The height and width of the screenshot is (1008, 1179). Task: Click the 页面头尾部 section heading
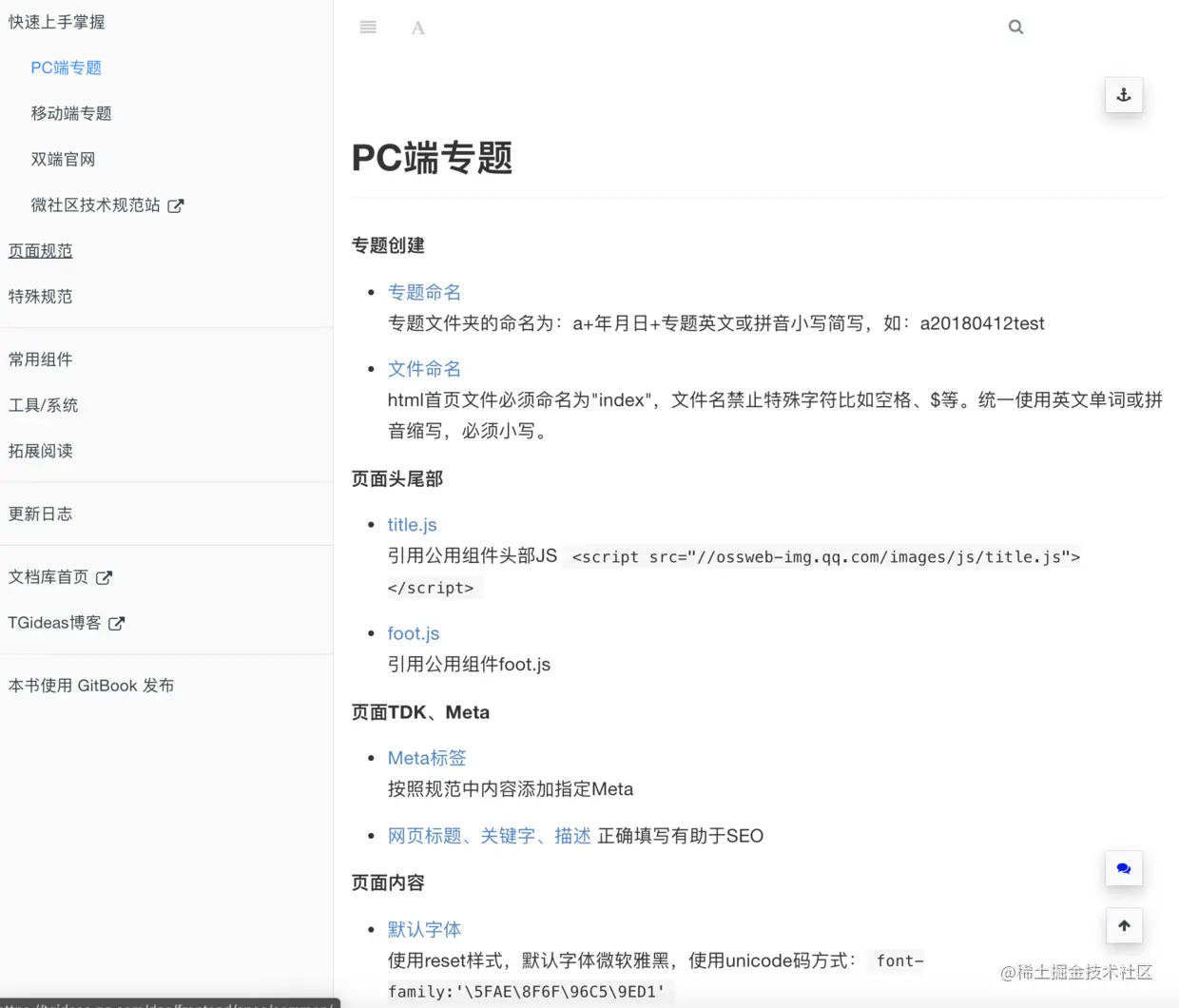click(397, 478)
